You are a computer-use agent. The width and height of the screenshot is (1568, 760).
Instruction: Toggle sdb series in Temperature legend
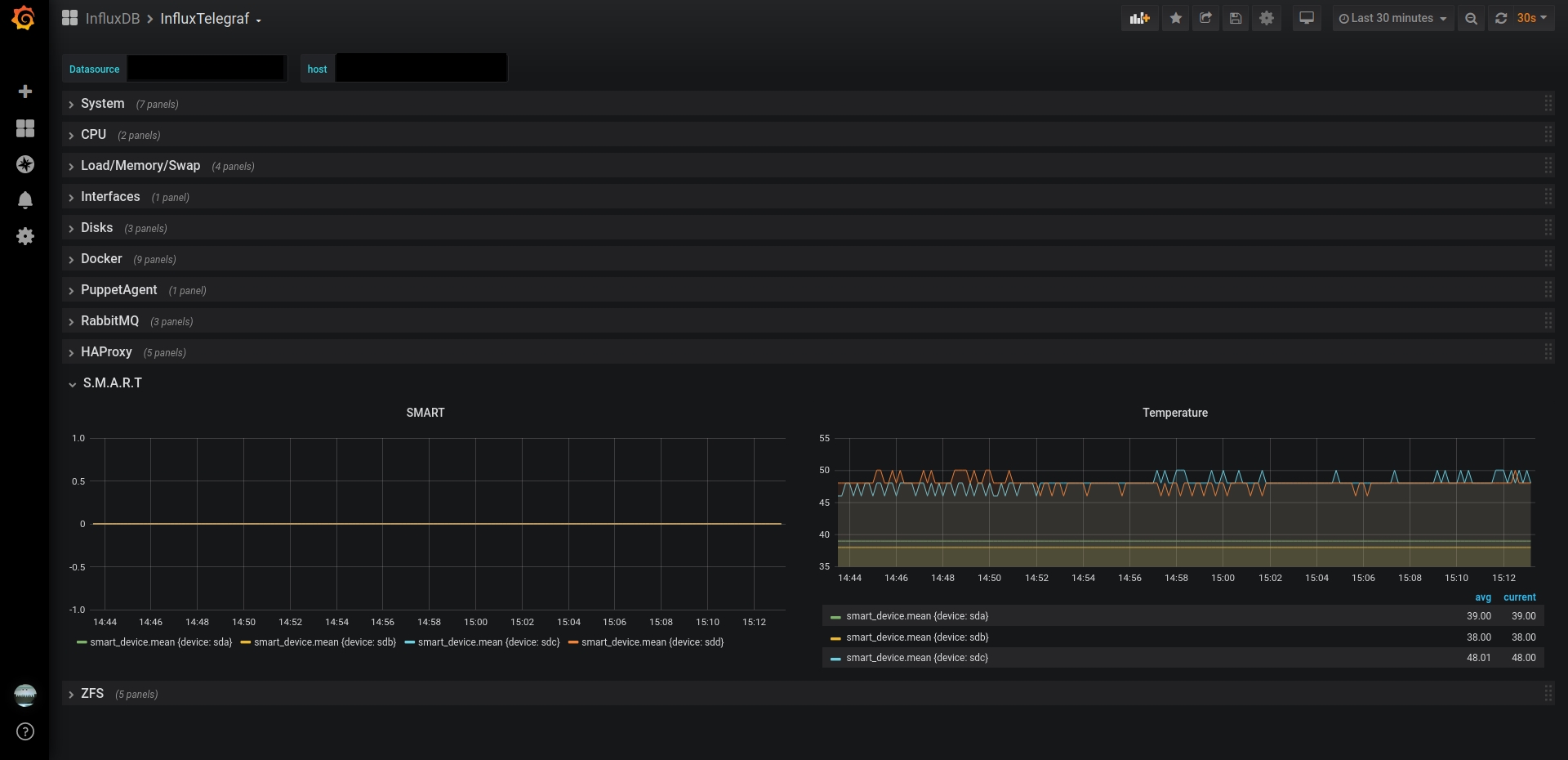(917, 637)
